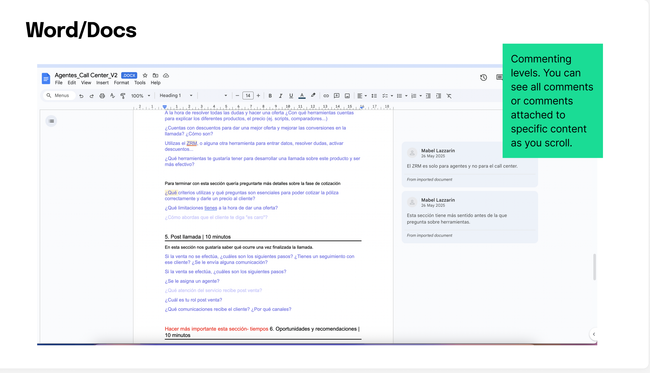This screenshot has height=373, width=650.
Task: Click the vertical scrollbar thumb
Action: coord(594,267)
